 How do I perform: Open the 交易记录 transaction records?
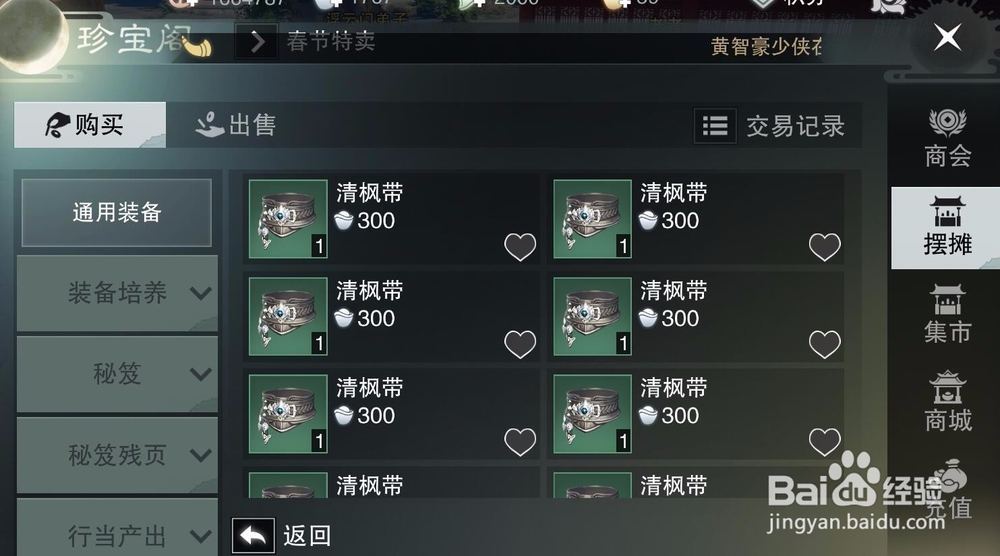(795, 126)
